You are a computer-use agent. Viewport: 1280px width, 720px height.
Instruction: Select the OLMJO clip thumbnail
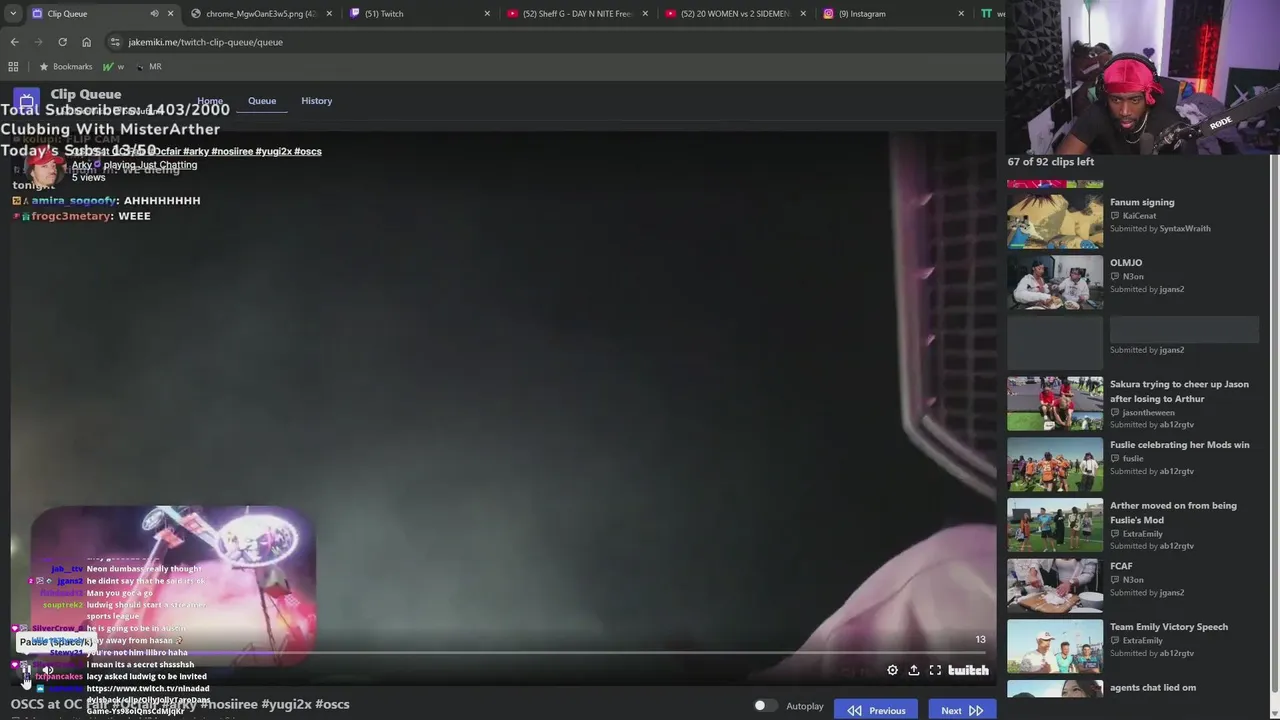coord(1055,282)
